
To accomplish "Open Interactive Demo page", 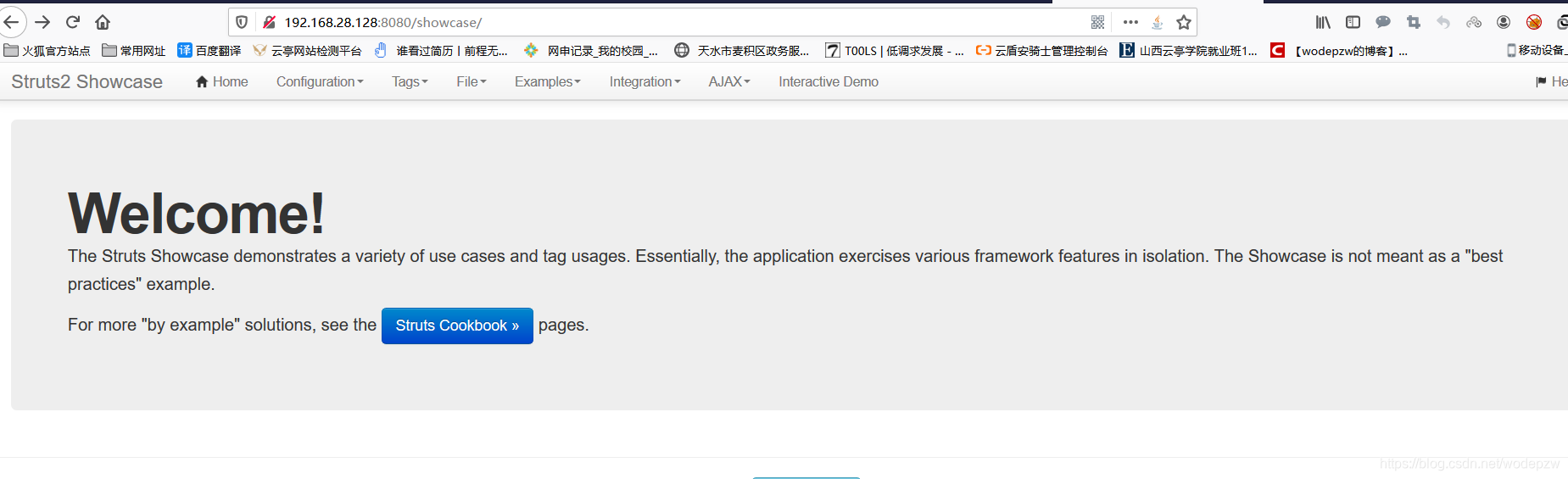I will (x=829, y=81).
